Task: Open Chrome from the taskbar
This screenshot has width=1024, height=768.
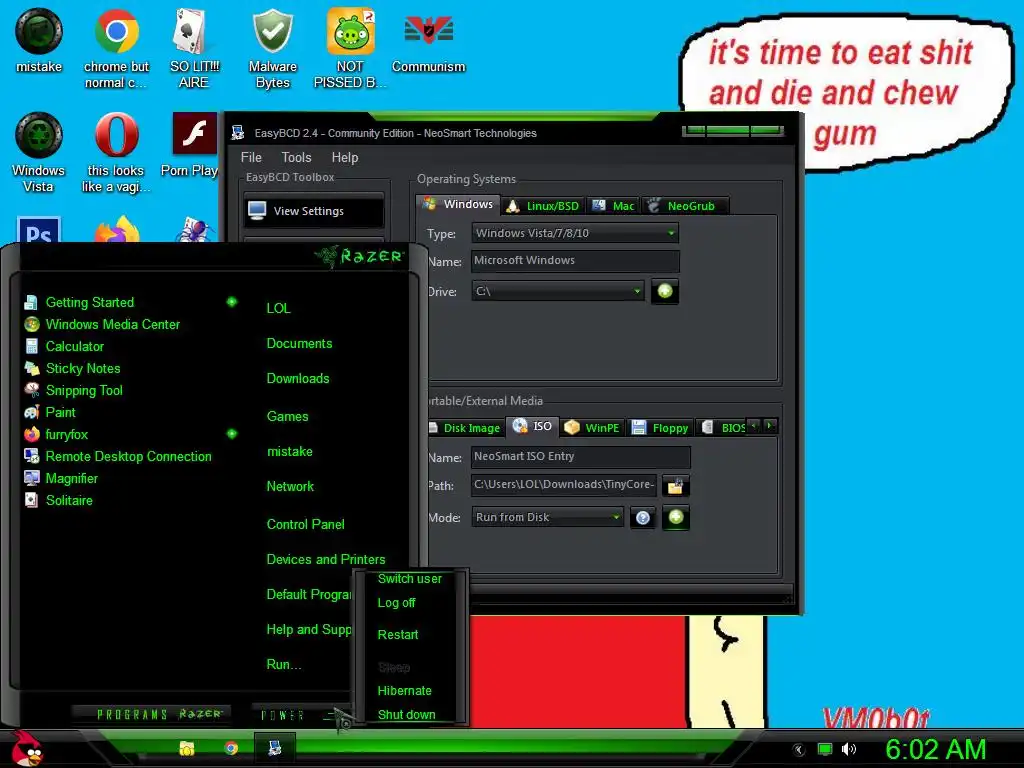Action: [231, 748]
